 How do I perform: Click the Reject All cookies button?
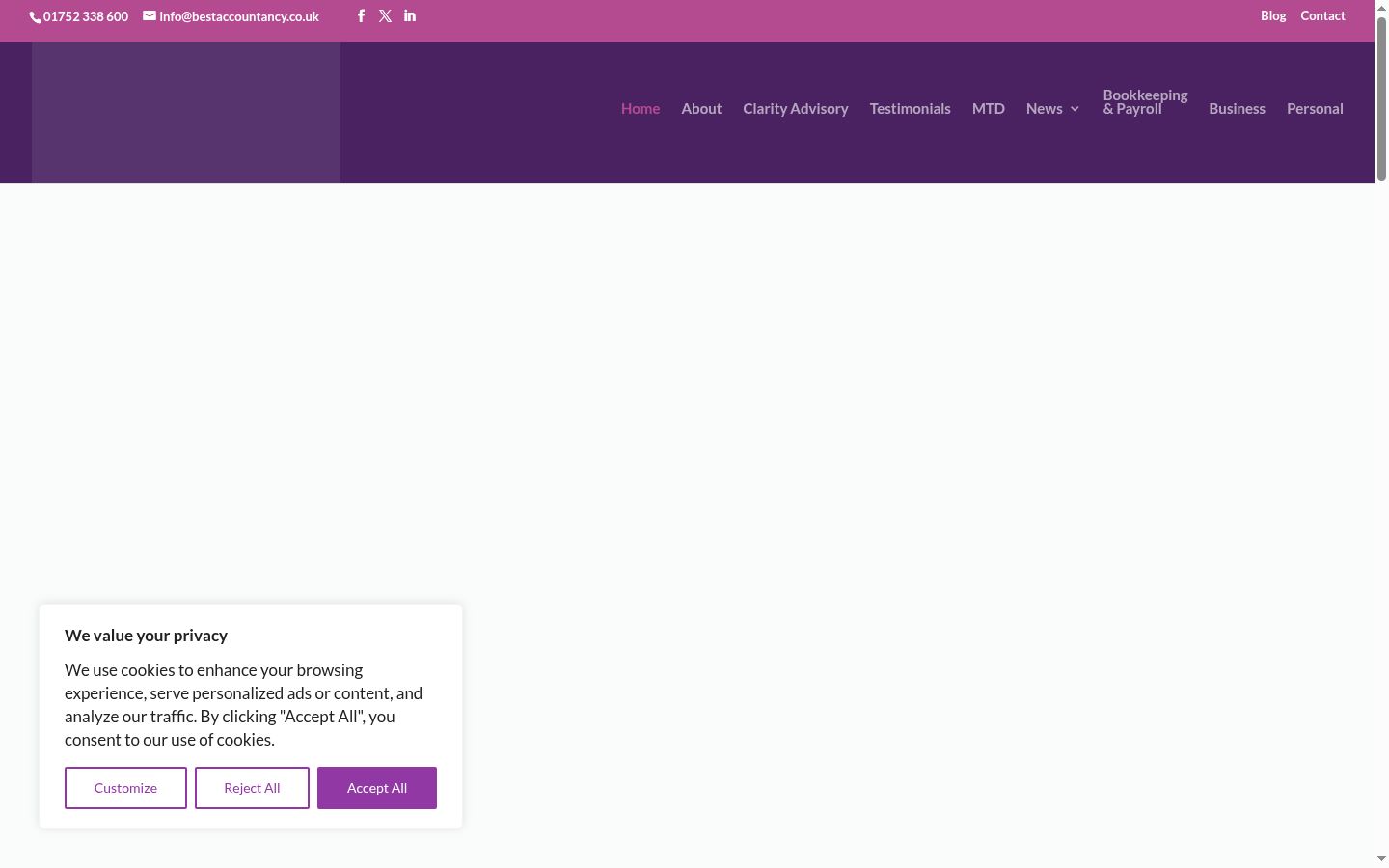pyautogui.click(x=252, y=788)
